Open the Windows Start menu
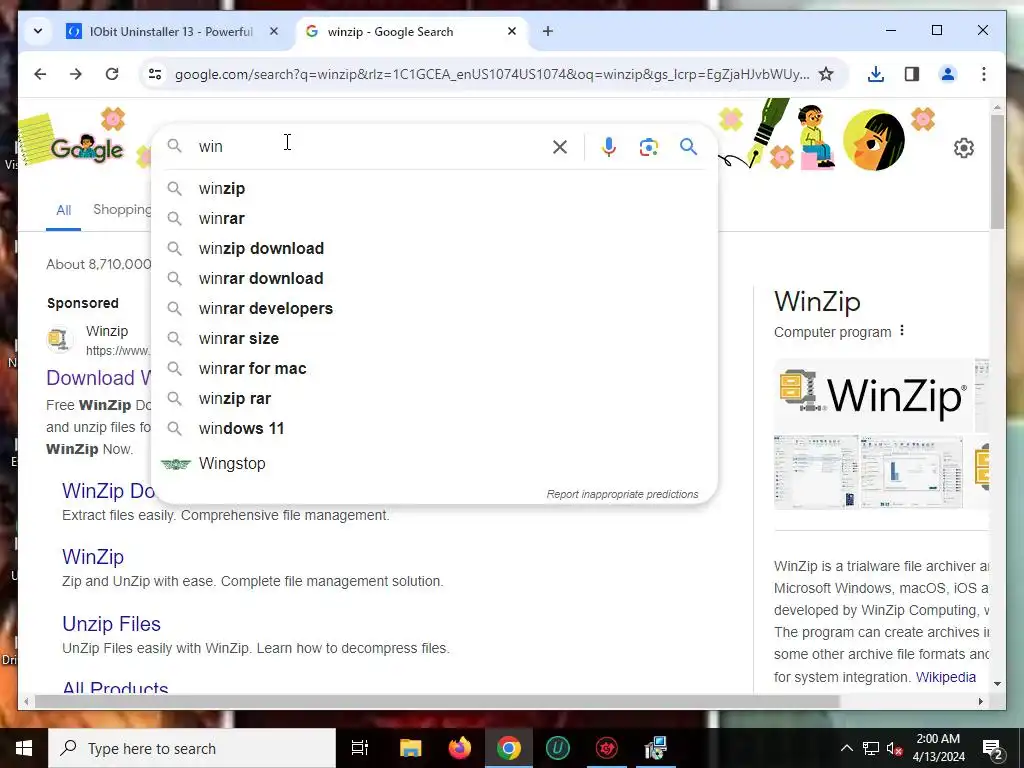Screen dimensions: 1024x768 [24, 748]
